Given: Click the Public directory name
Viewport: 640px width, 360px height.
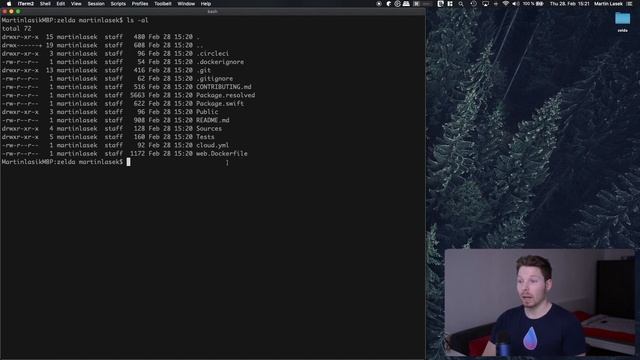Looking at the screenshot, I should point(207,112).
